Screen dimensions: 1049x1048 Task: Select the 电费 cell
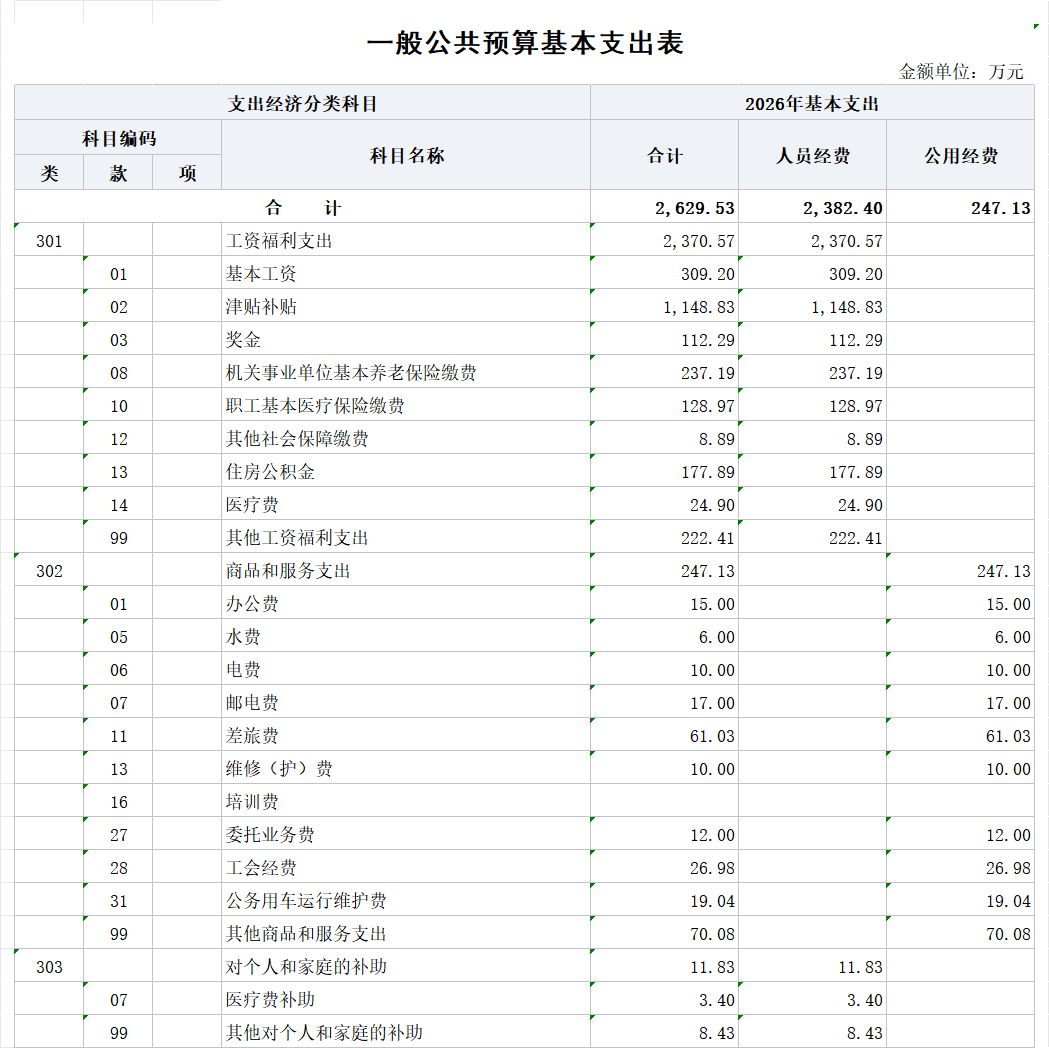[x=406, y=669]
